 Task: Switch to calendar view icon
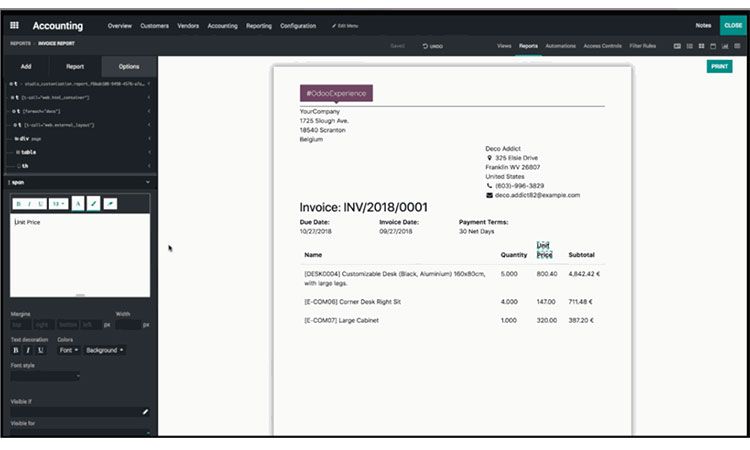(713, 46)
